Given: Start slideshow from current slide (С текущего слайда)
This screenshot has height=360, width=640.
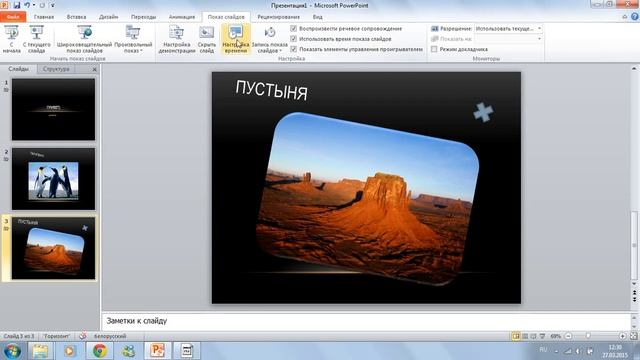Looking at the screenshot, I should pyautogui.click(x=37, y=39).
